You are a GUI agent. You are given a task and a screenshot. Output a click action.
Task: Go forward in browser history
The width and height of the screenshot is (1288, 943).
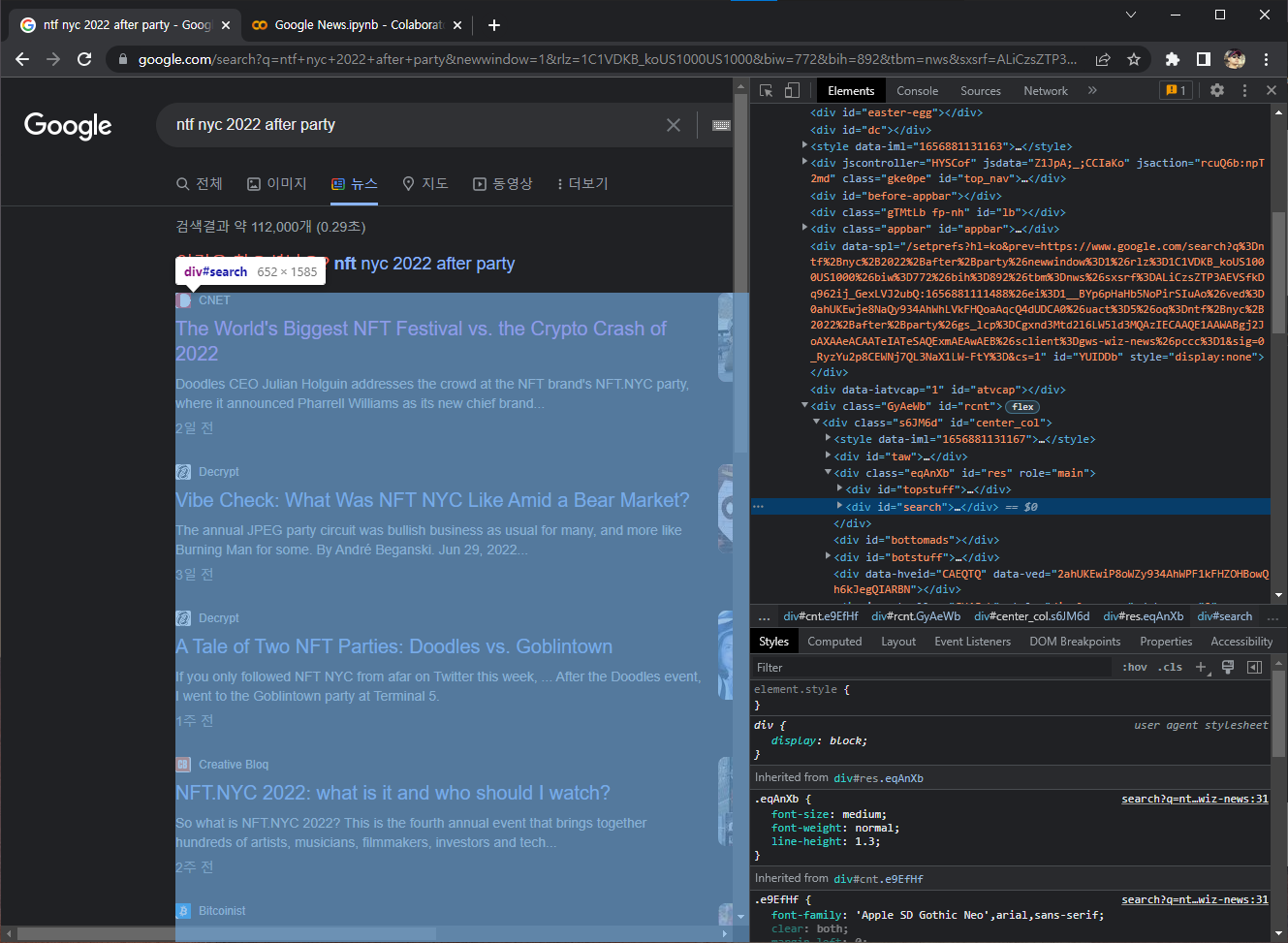coord(53,59)
